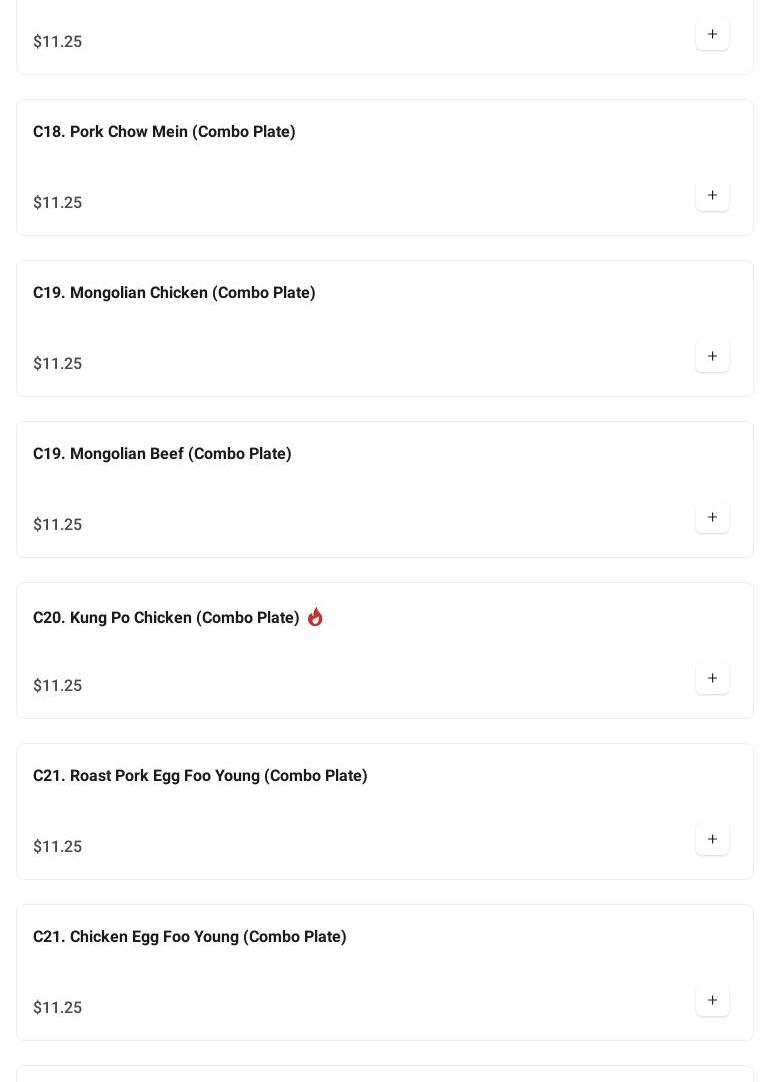Viewport: 770px width, 1082px height.
Task: Open C21. Roast Pork Egg Foo Young title
Action: (x=200, y=776)
